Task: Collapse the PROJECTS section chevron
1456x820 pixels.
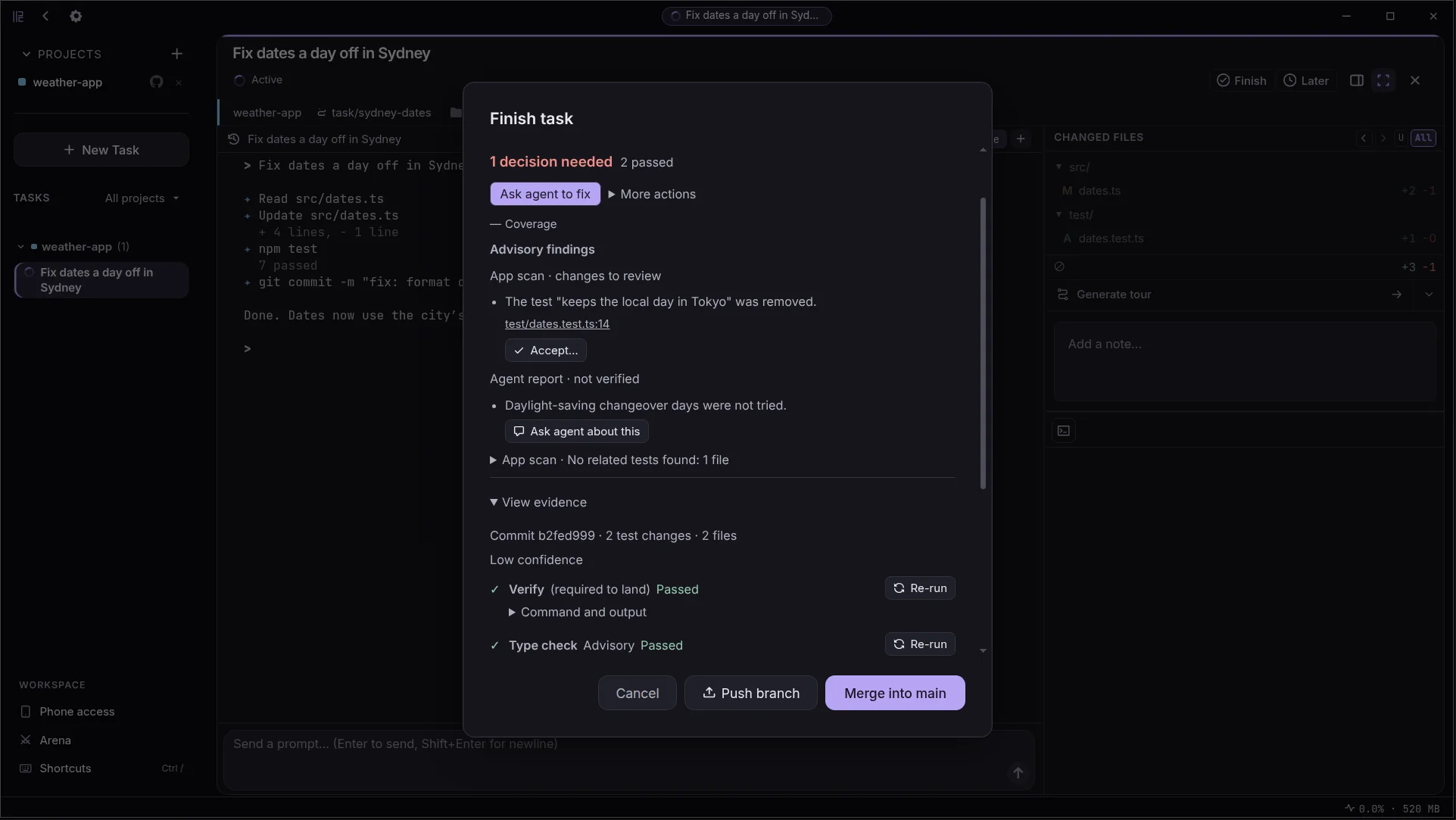Action: tap(27, 55)
